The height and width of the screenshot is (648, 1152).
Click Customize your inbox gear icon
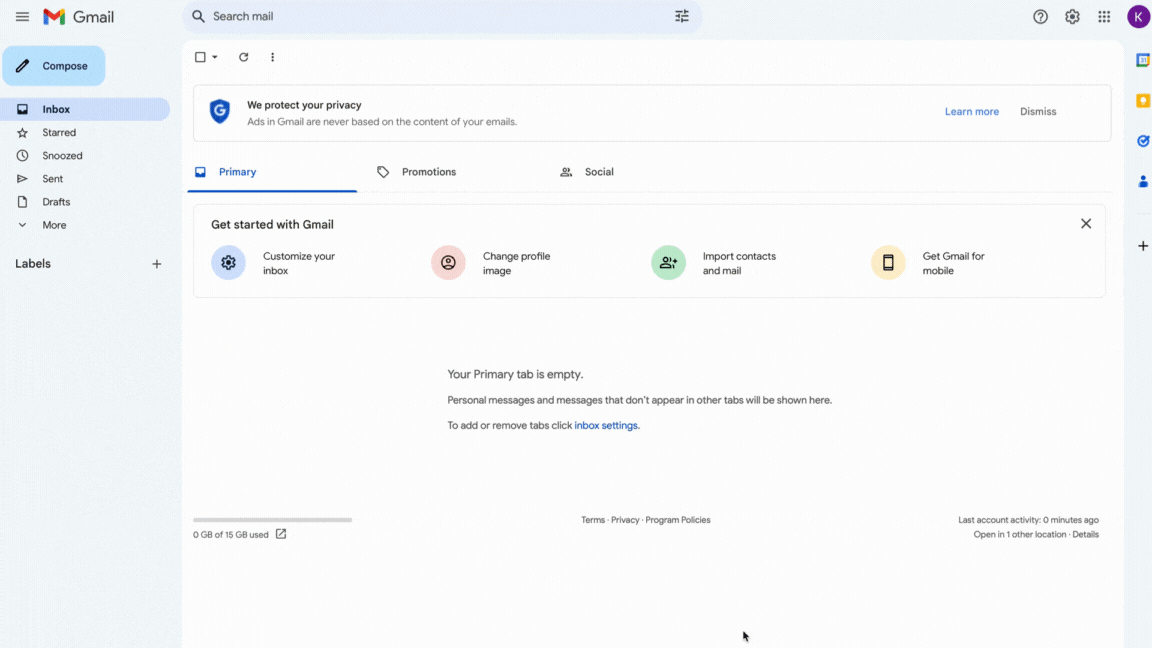(x=228, y=262)
